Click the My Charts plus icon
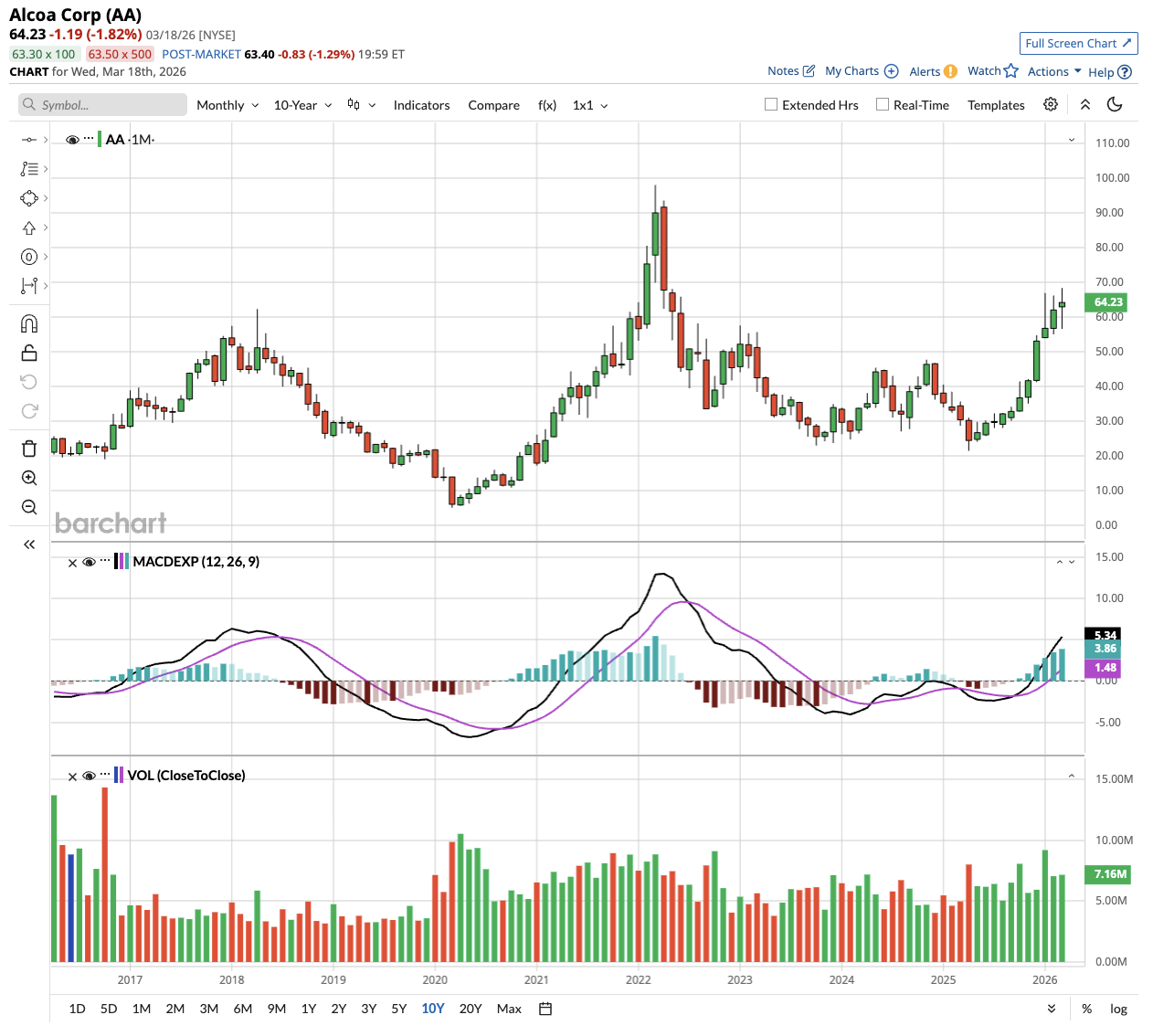This screenshot has height=1036, width=1153. coord(892,71)
